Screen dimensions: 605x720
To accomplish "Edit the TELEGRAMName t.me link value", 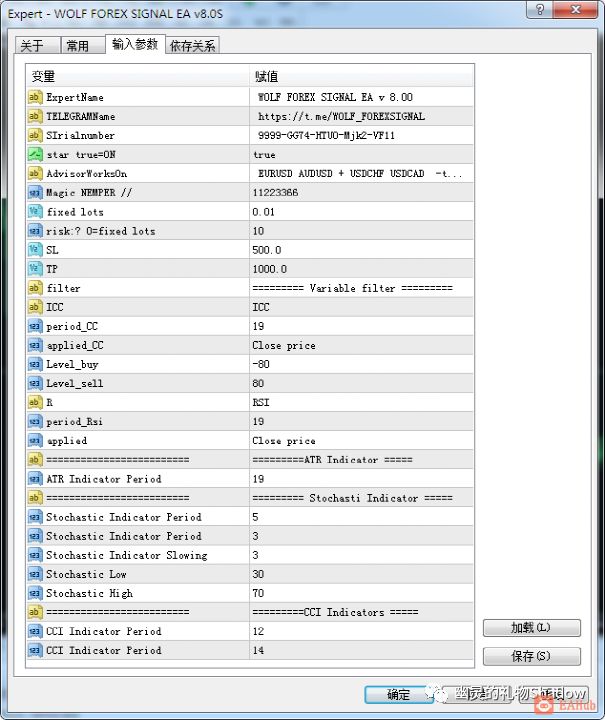I will tap(361, 116).
